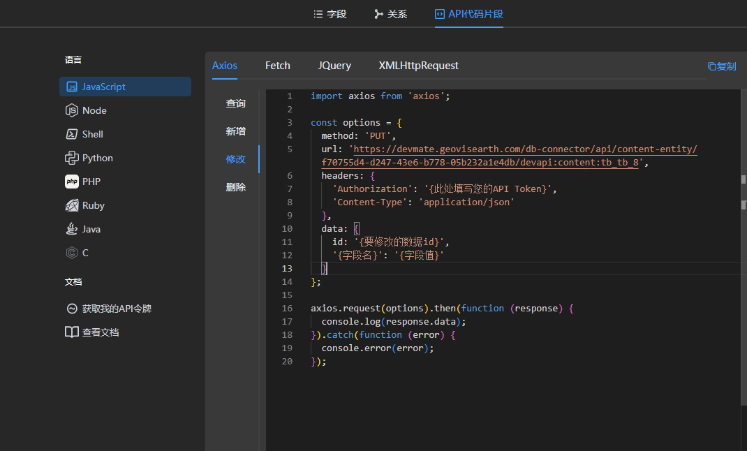Choose JavaScript language label

[x=103, y=87]
